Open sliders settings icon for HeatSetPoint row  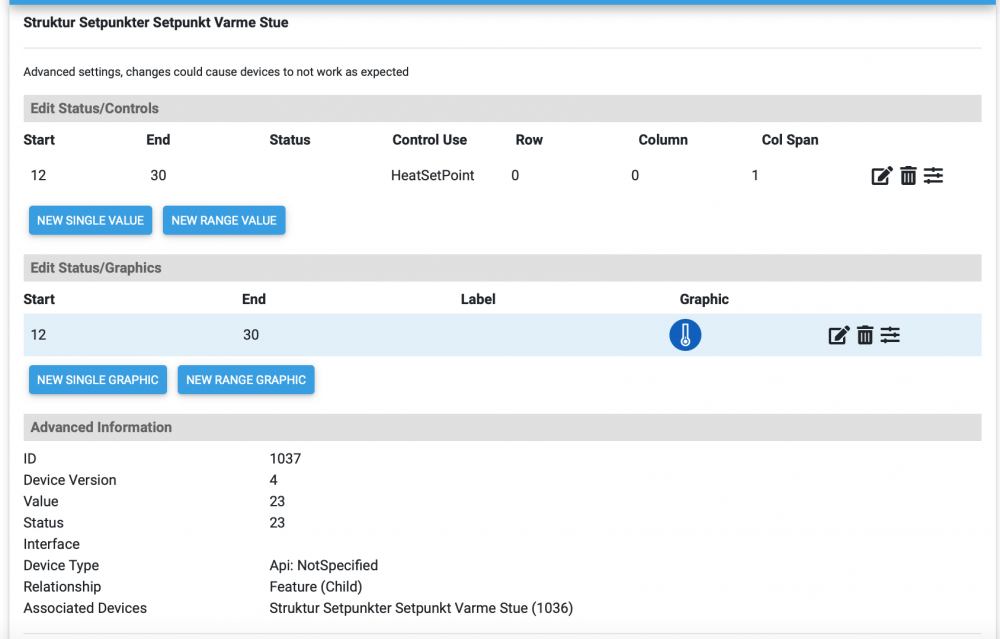(933, 176)
